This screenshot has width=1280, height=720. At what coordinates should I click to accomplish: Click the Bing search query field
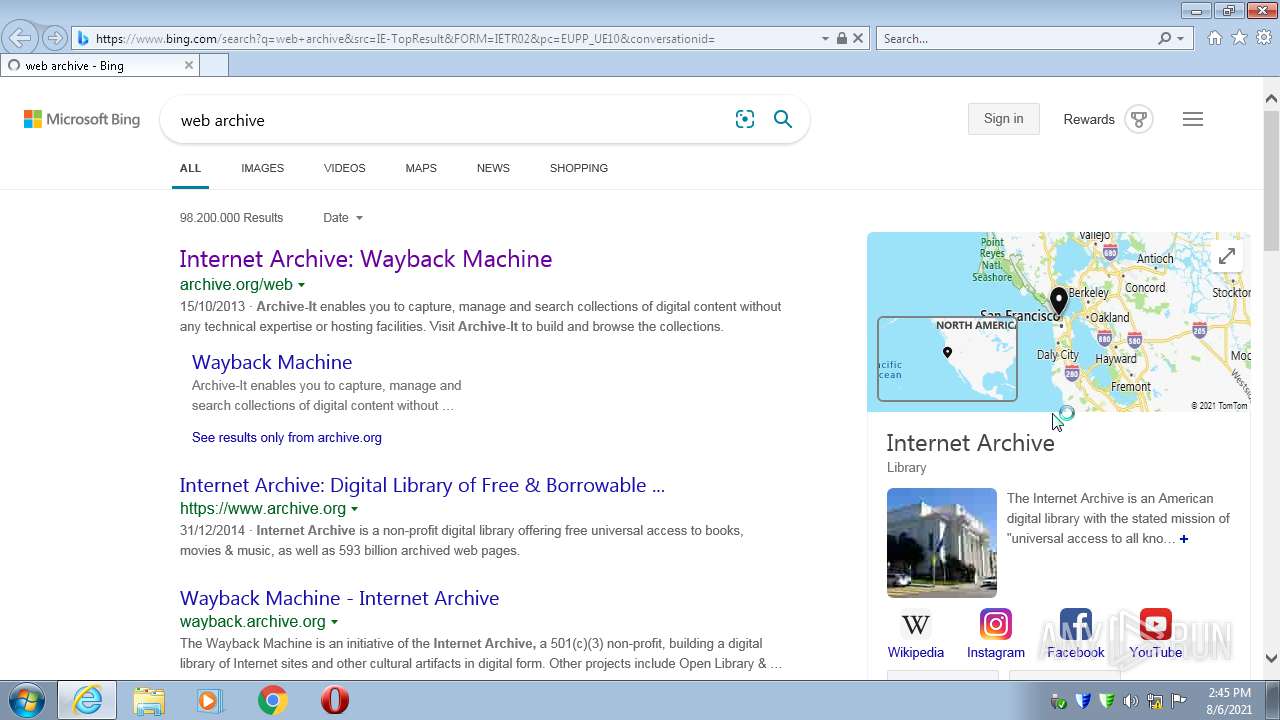(x=450, y=120)
